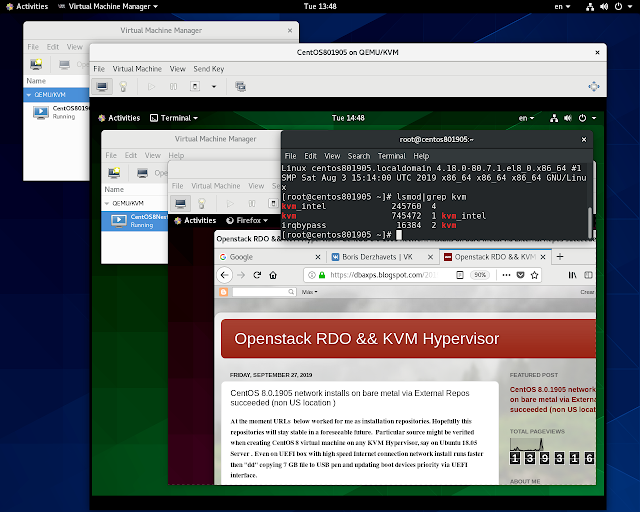Click the console resize icon at far right
This screenshot has width=640, height=512.
click(593, 87)
